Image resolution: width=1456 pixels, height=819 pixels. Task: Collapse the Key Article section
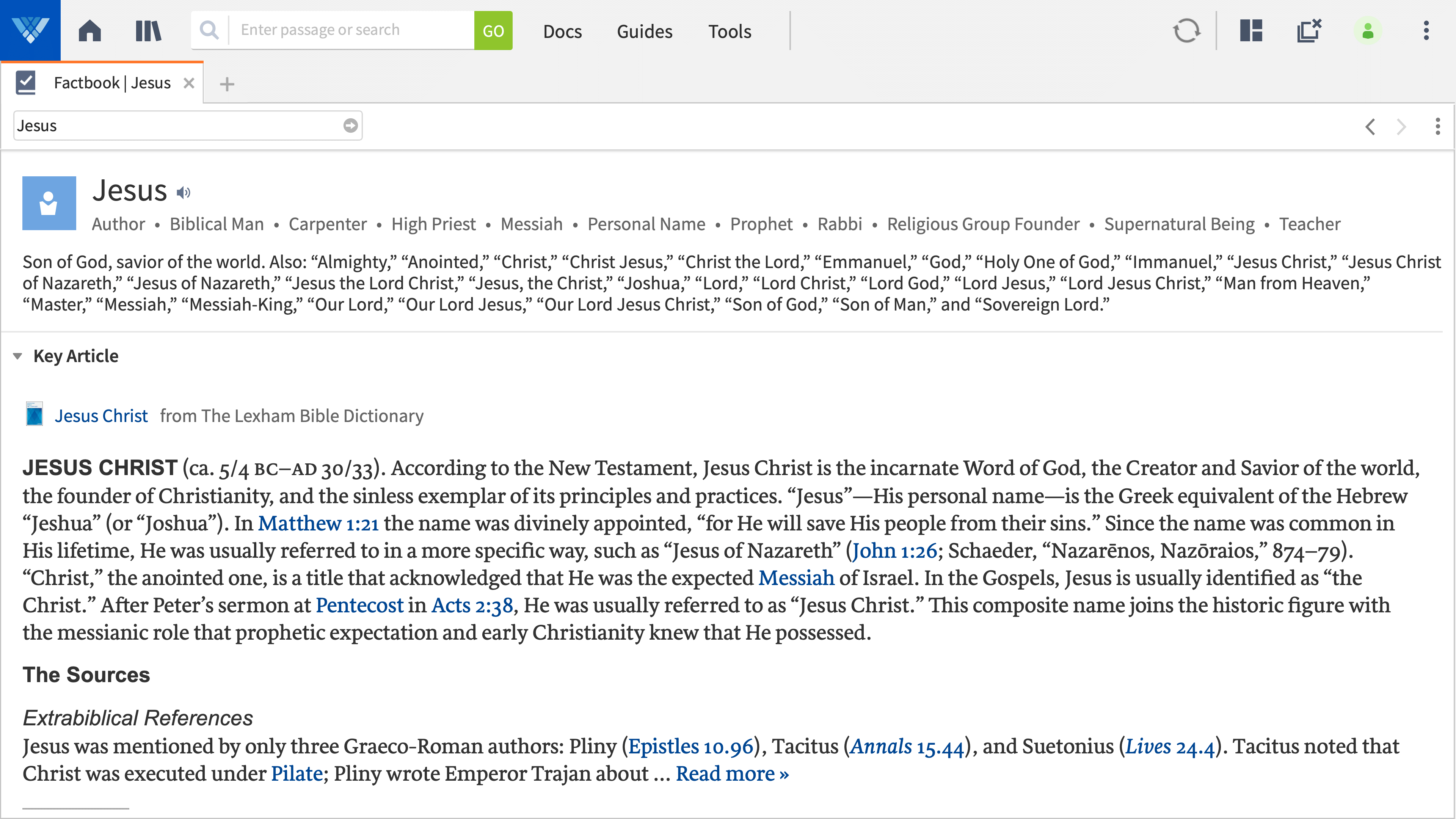point(17,356)
